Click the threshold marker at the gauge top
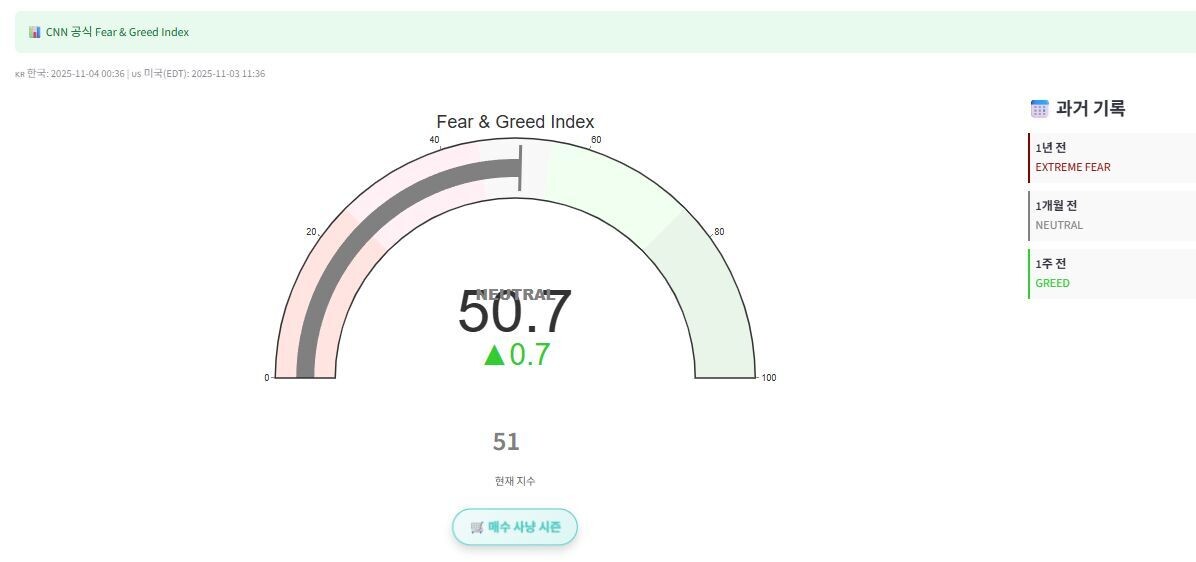 pos(520,167)
